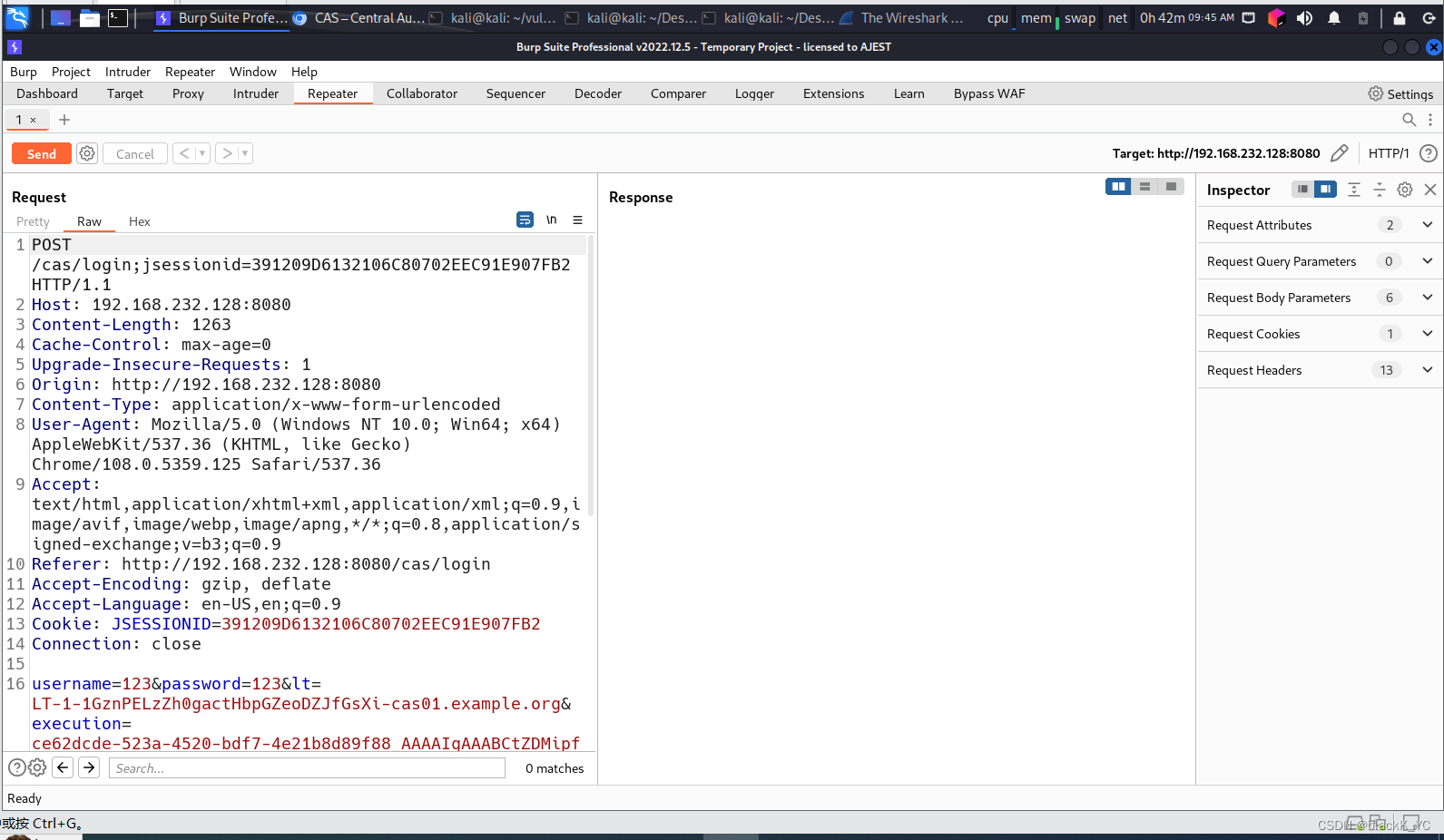Open the file manager panel icon
This screenshot has height=840, width=1444.
tap(90, 17)
